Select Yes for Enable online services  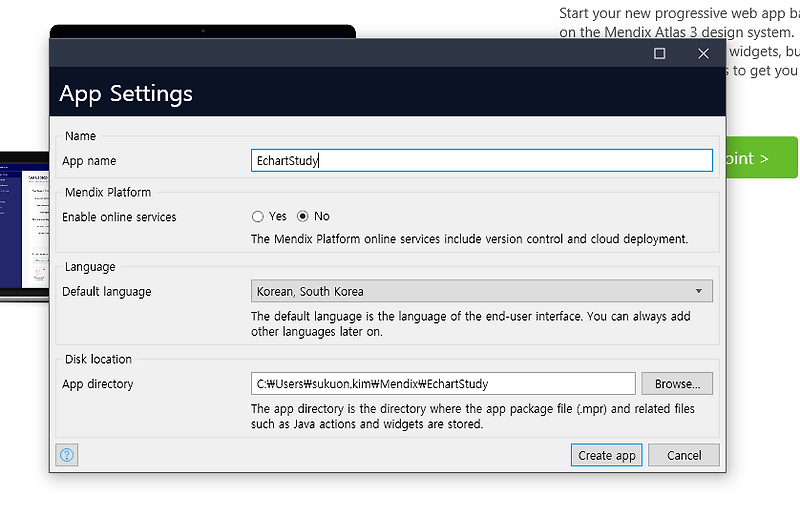pos(258,216)
